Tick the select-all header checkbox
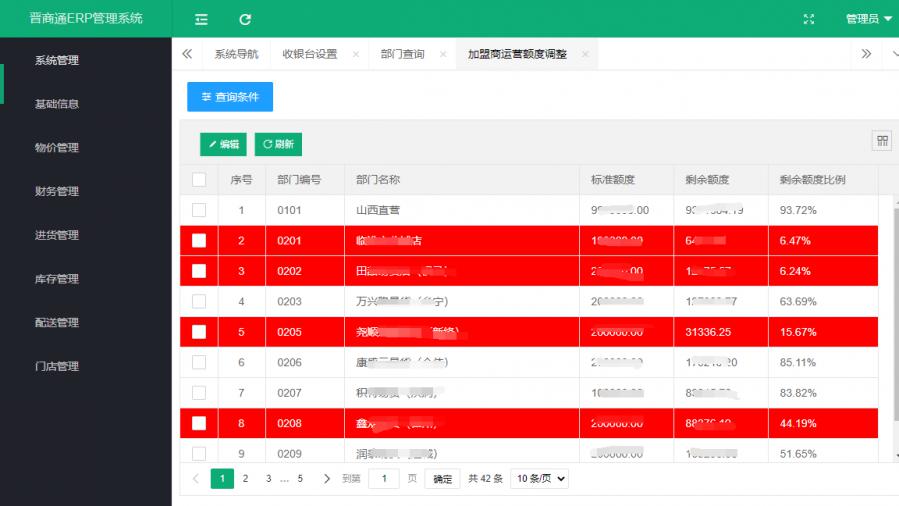899x506 pixels. point(199,180)
